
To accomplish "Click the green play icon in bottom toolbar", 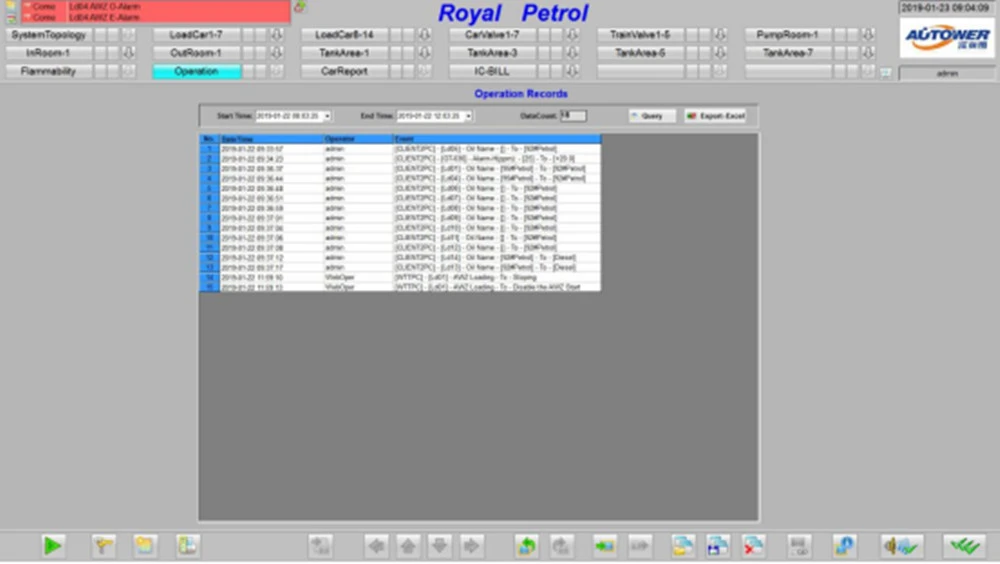I will point(52,546).
